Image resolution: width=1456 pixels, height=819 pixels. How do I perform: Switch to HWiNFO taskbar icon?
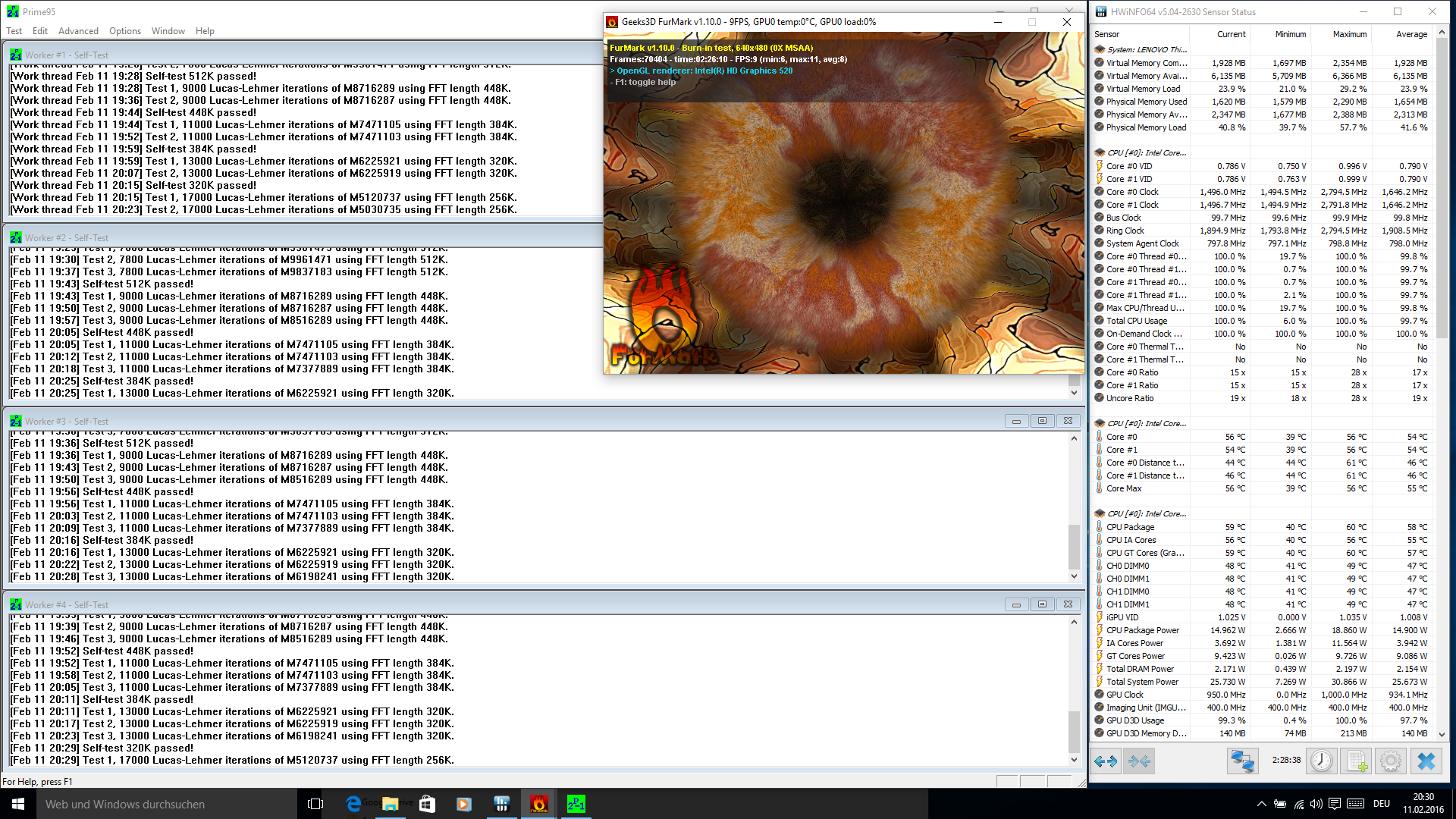502,804
